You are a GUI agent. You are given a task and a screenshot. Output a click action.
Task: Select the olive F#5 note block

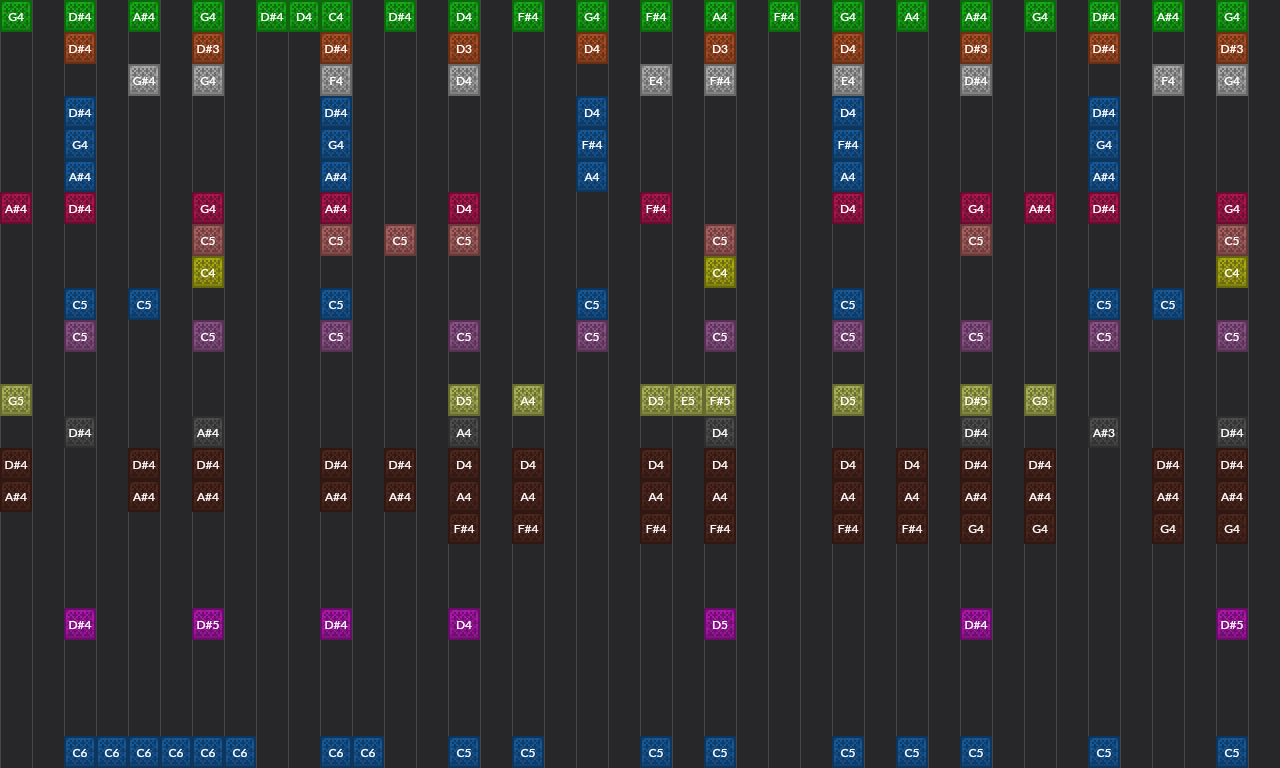click(720, 400)
